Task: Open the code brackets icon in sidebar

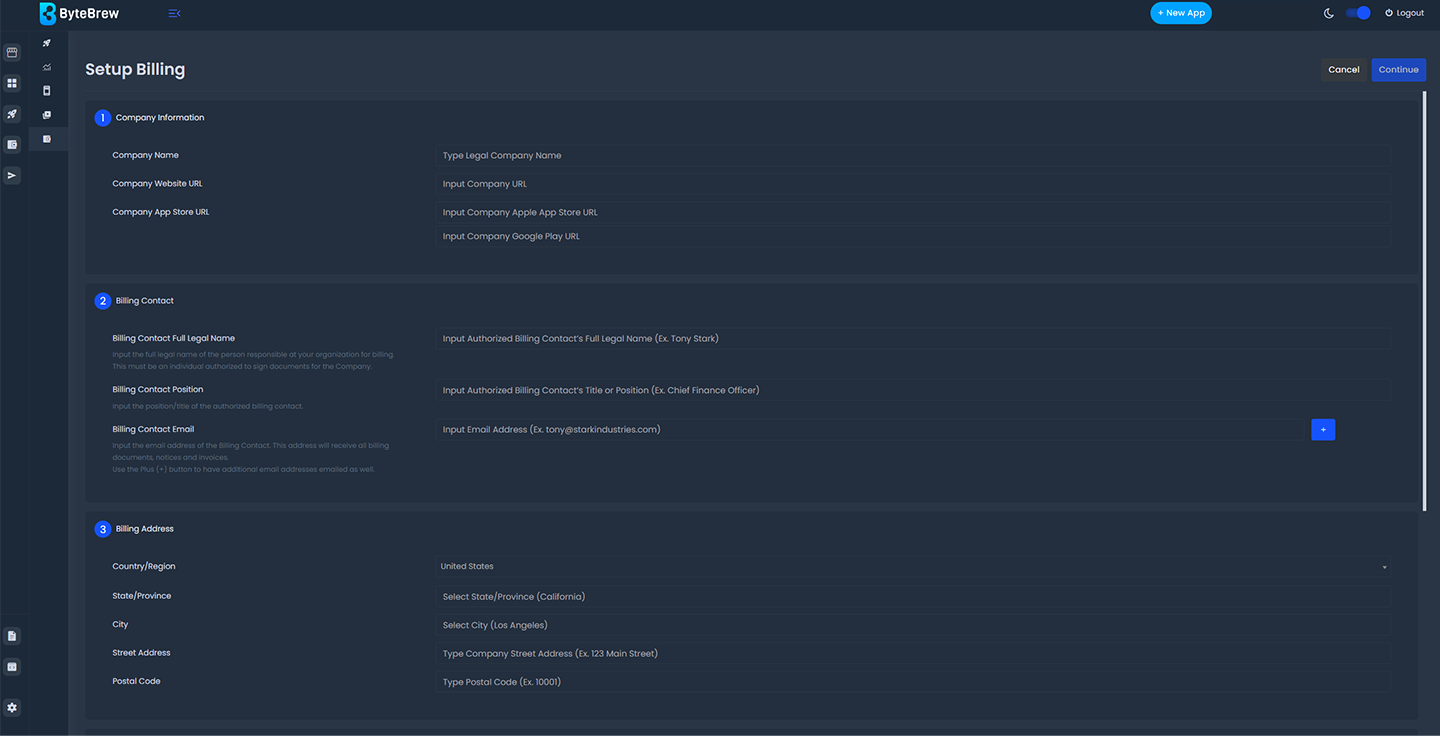Action: pos(13,667)
